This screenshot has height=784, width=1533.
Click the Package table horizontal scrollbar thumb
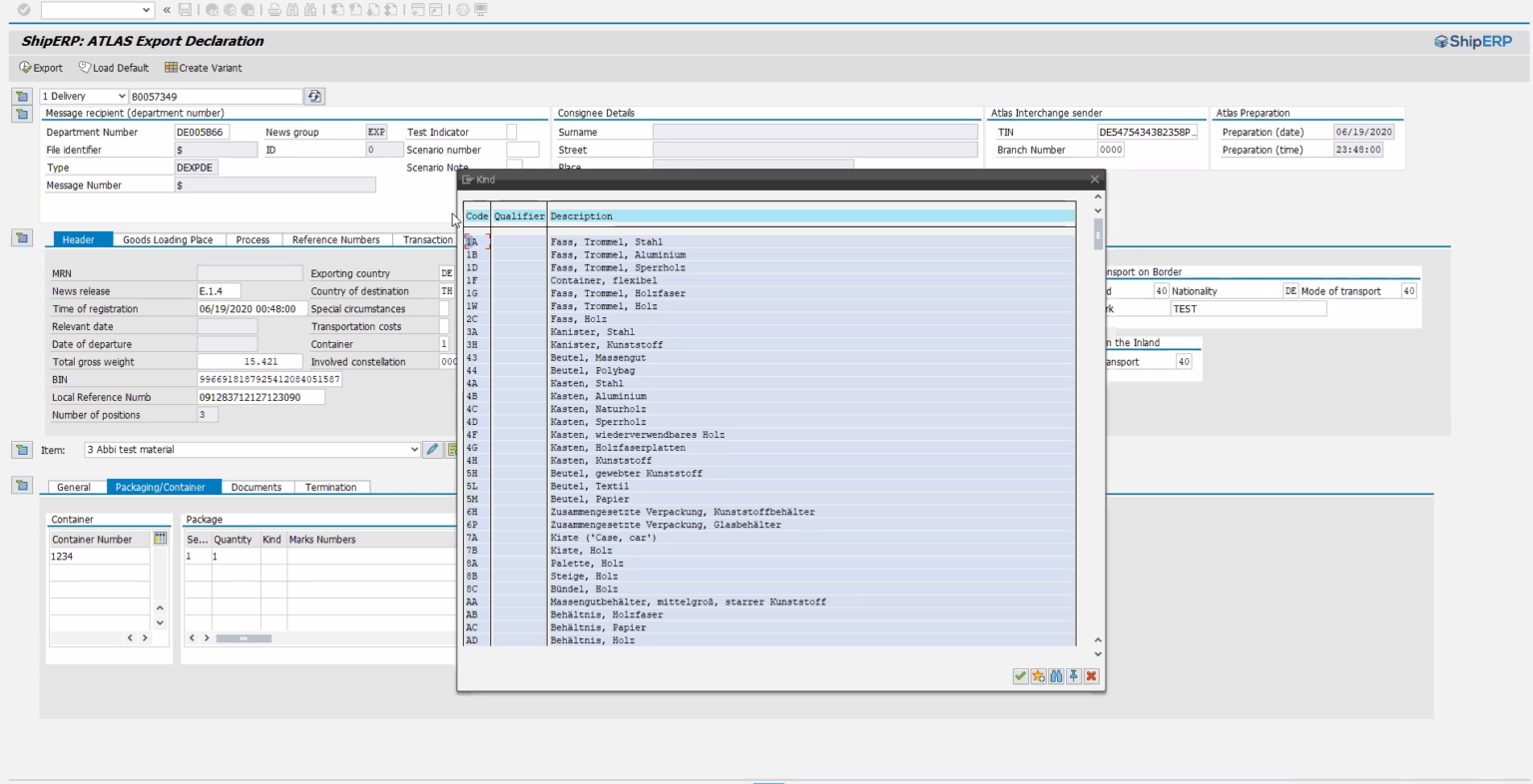(244, 638)
